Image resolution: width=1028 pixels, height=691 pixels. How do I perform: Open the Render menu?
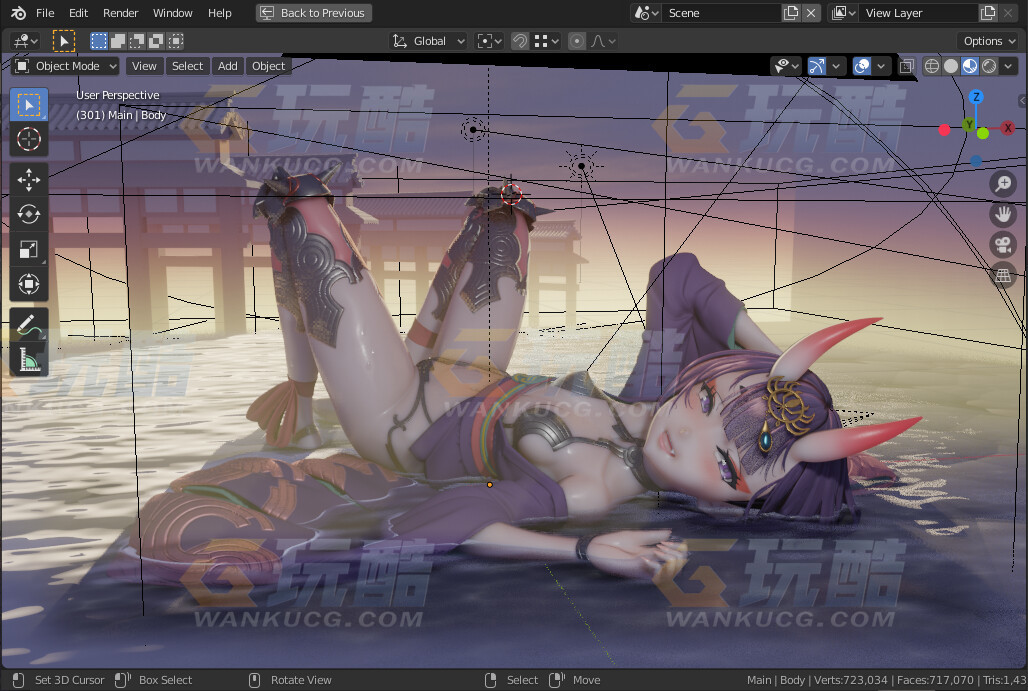pos(121,13)
